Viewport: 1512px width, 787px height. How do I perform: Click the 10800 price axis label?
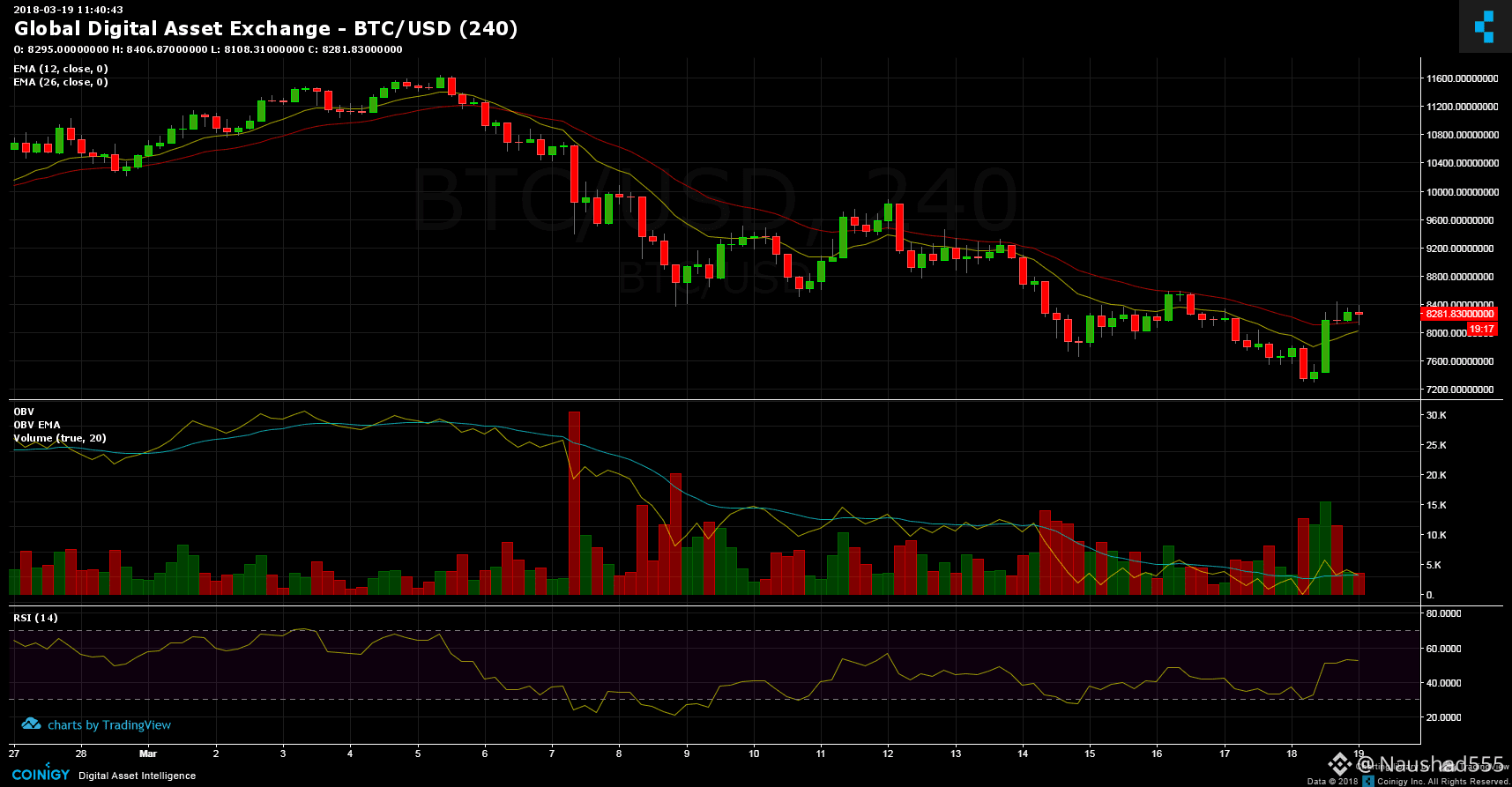pos(1462,135)
